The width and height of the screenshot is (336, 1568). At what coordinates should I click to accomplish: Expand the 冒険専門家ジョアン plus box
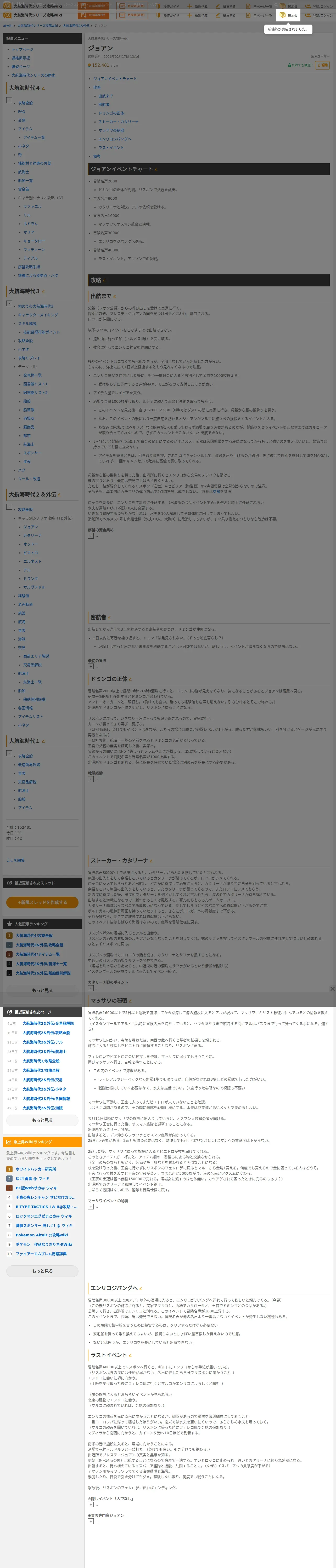(91, 1521)
